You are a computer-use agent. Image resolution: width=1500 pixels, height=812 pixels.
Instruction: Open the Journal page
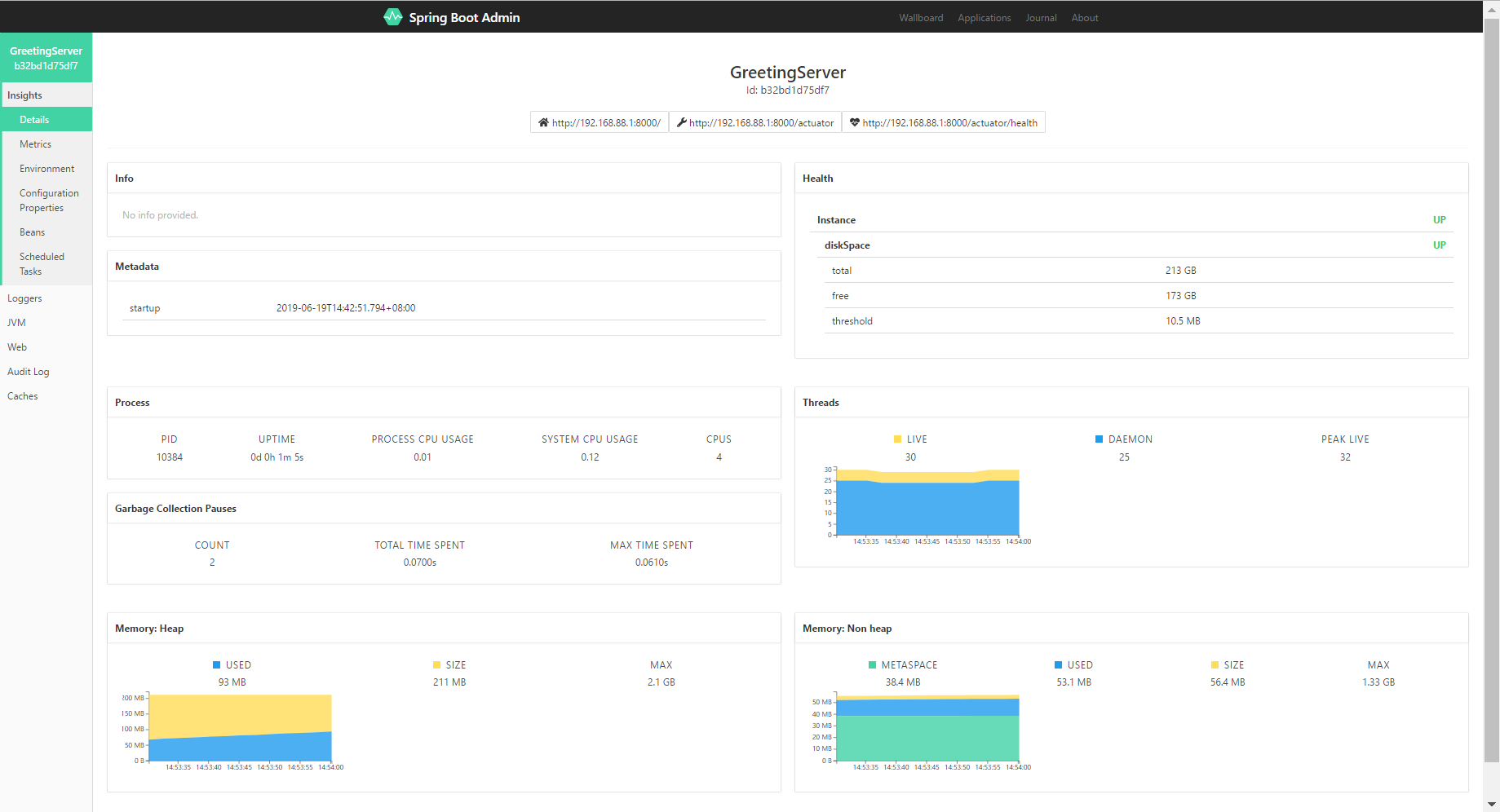click(1041, 18)
